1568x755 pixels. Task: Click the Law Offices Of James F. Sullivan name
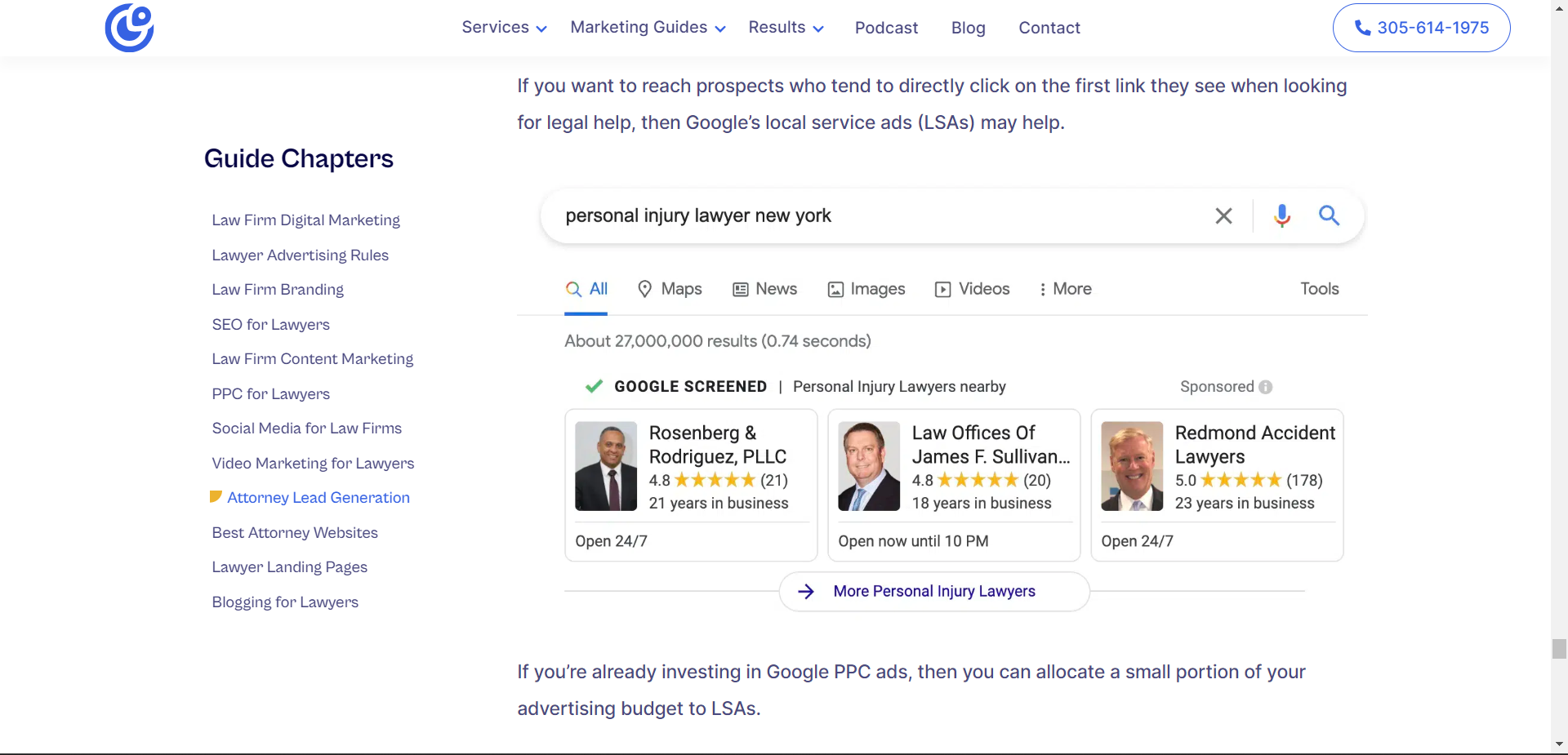991,445
